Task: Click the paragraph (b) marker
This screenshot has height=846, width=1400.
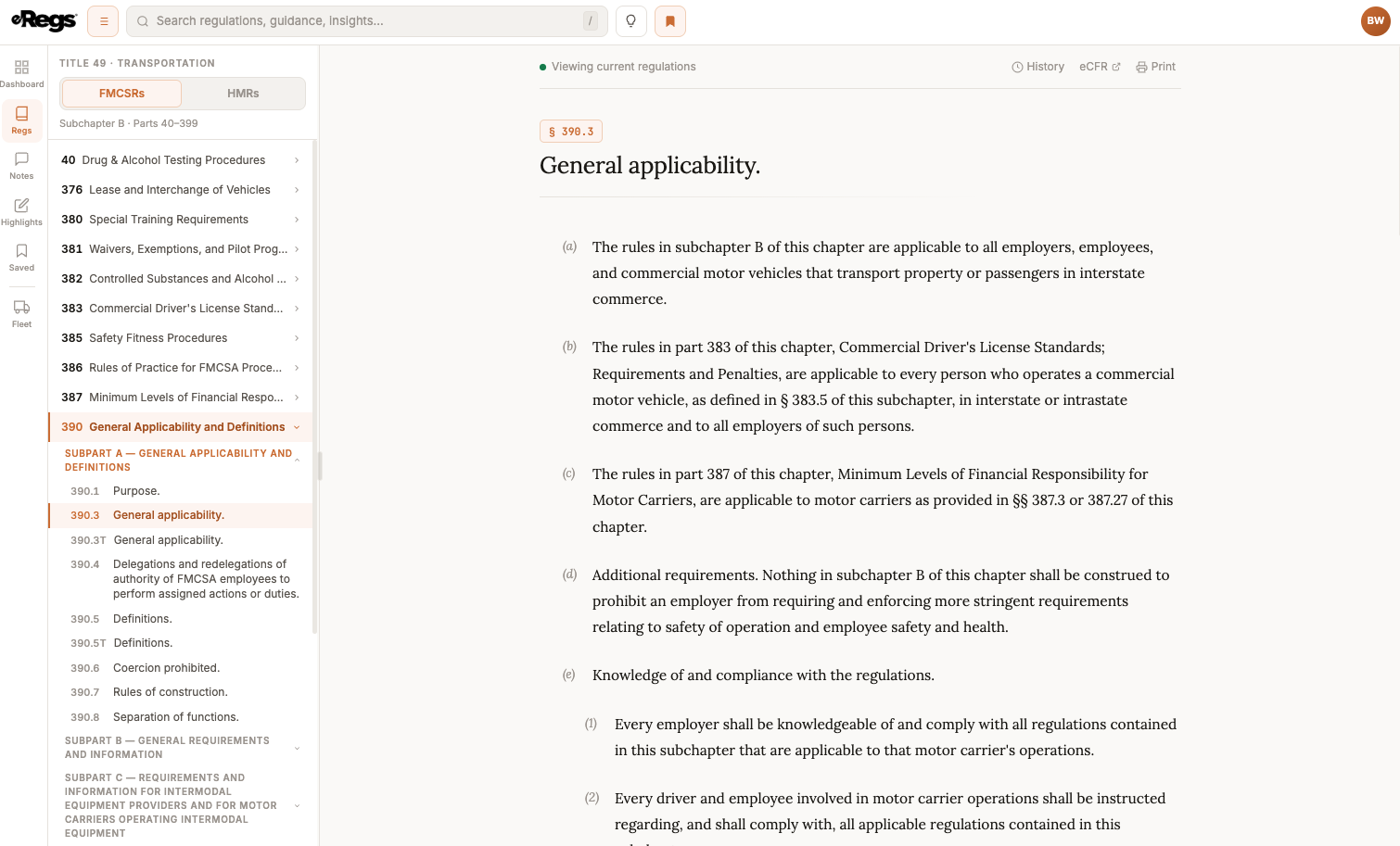Action: (x=569, y=347)
